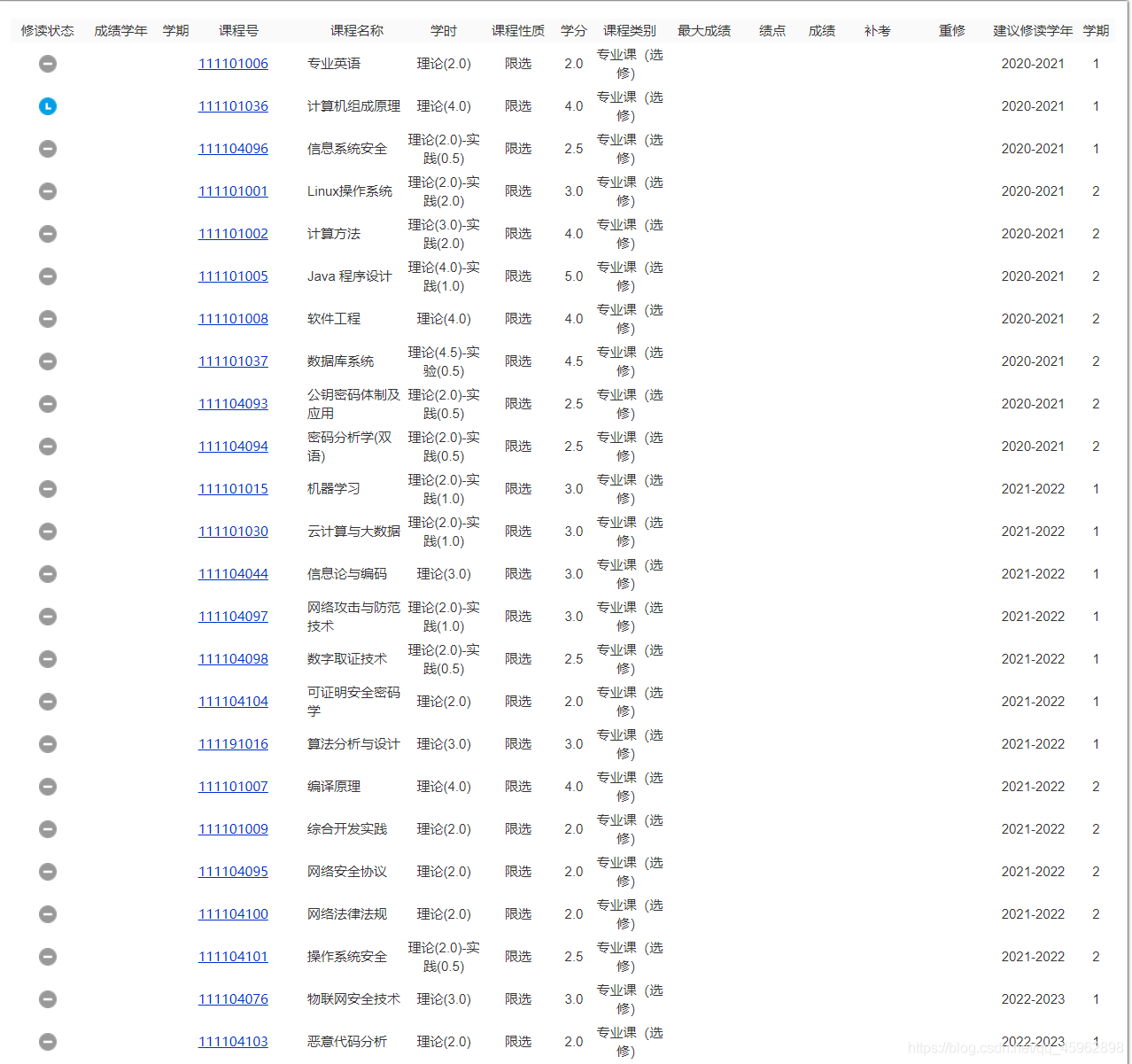
Task: Click the 建议修读学年 column header
Action: coord(1033,31)
